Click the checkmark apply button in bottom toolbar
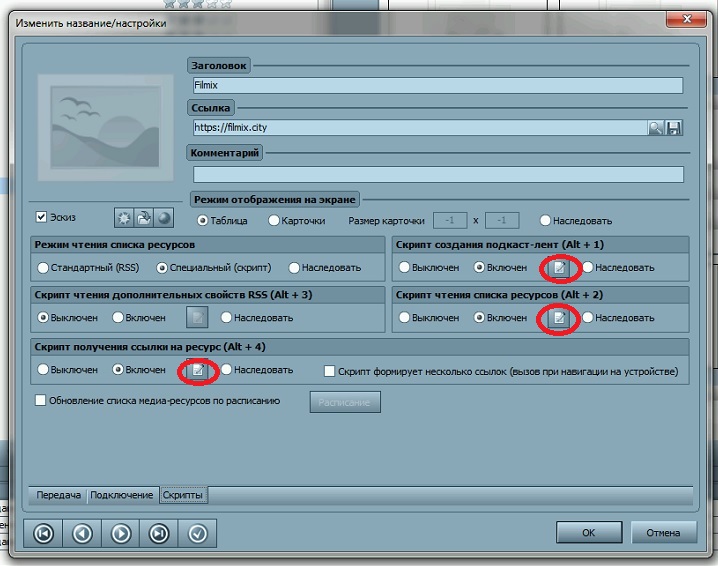The image size is (718, 566). click(x=197, y=533)
